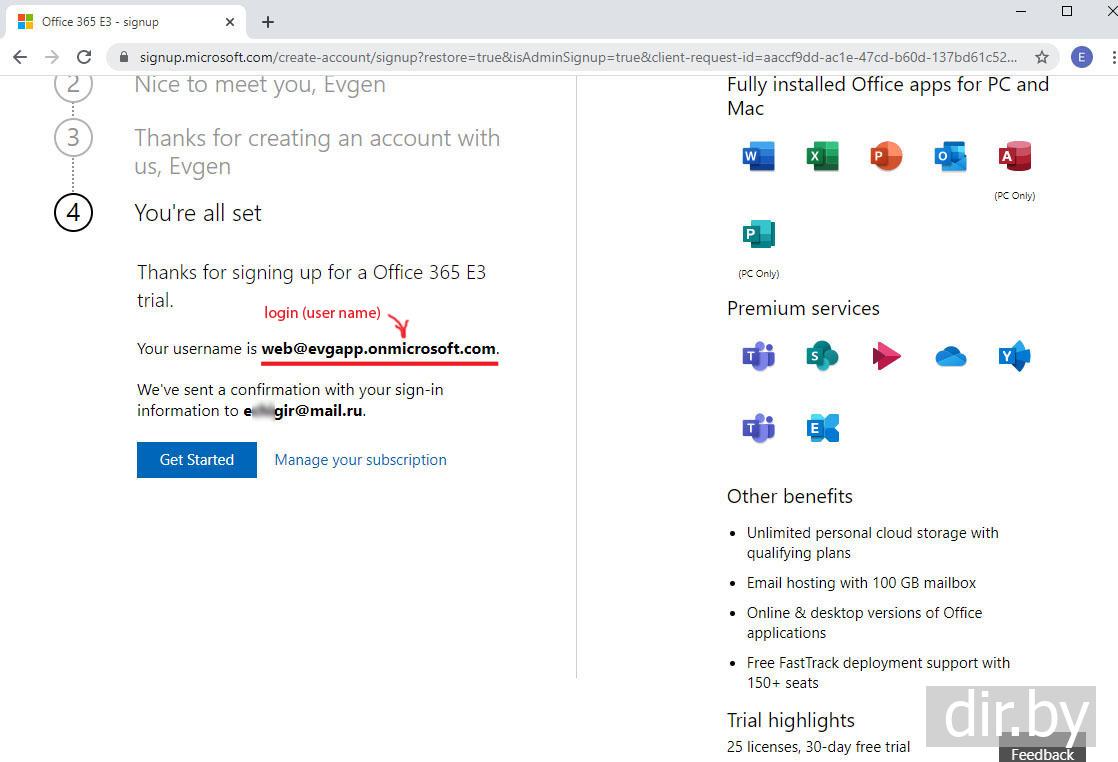
Task: Click the Fully installed Office apps heading
Action: 888,96
